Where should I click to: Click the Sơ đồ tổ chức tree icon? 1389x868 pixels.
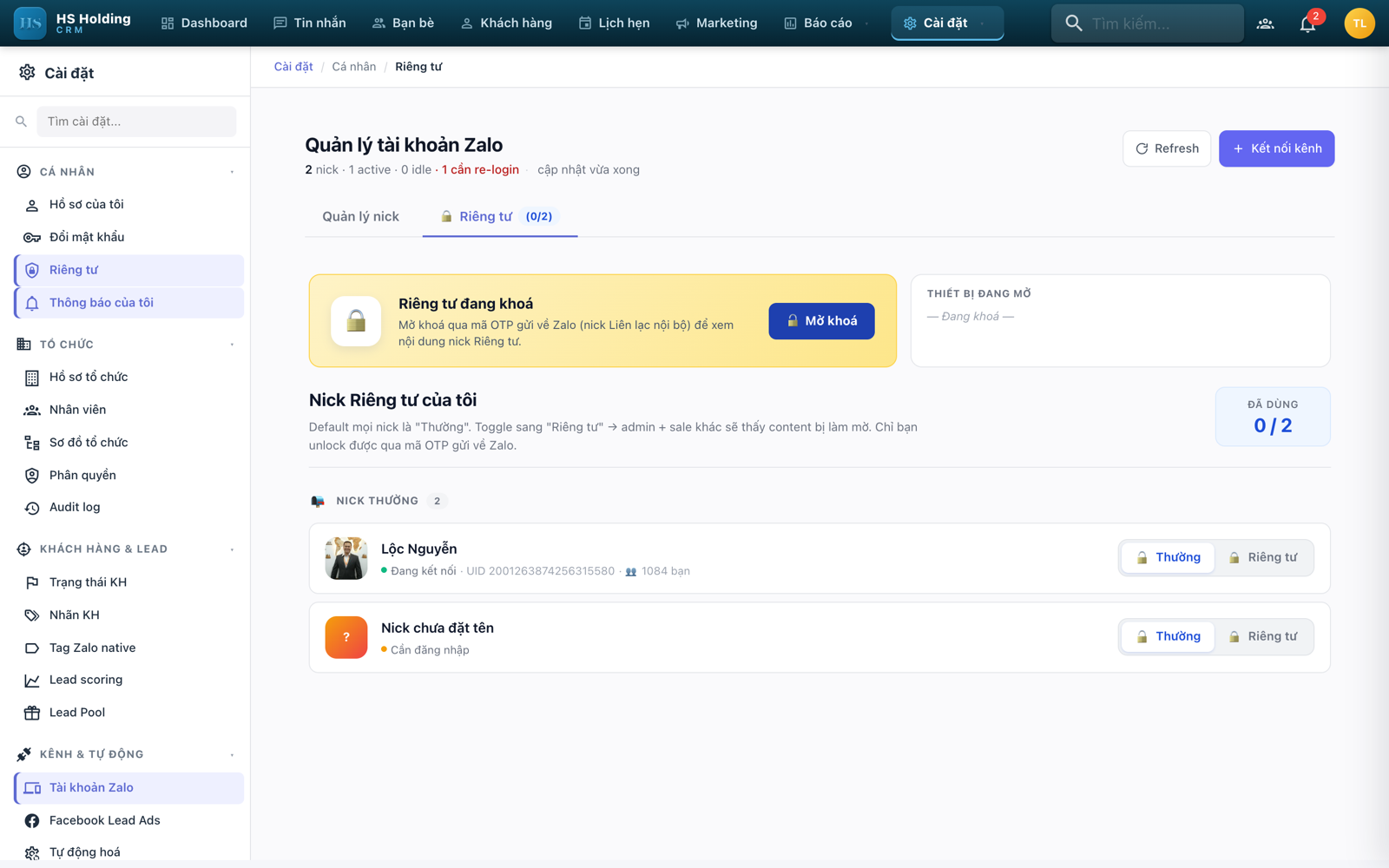(x=32, y=443)
